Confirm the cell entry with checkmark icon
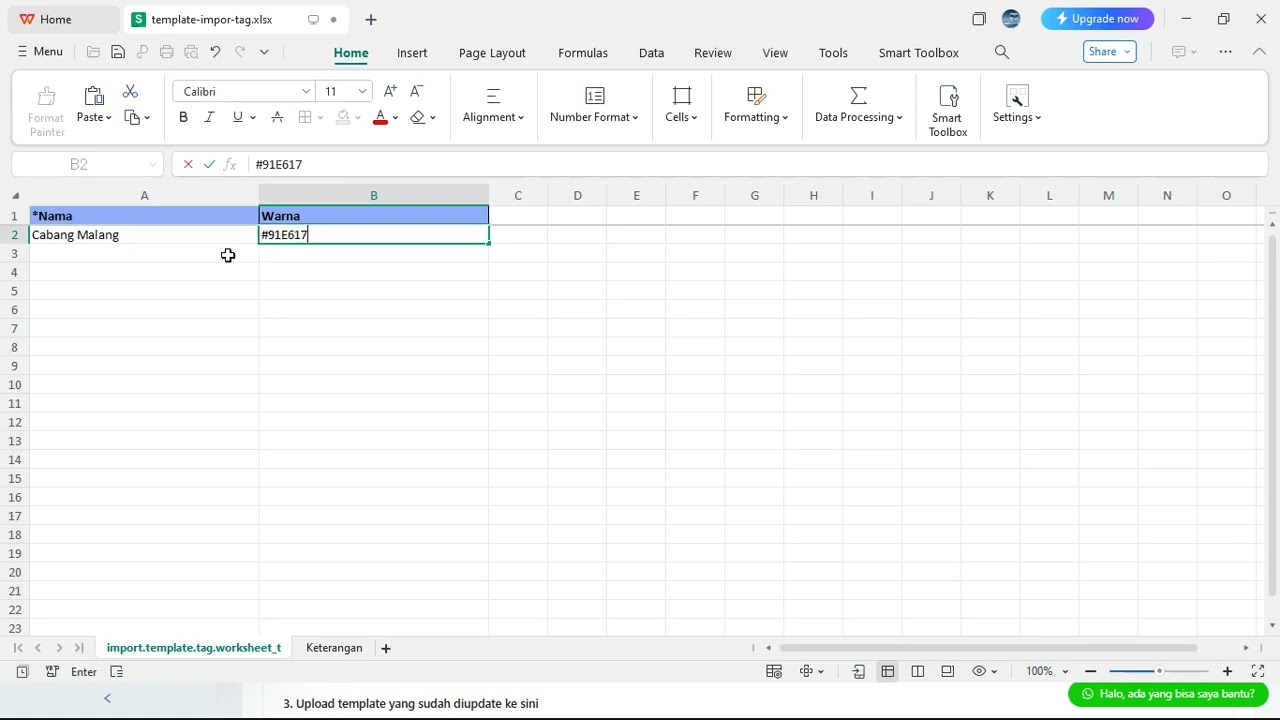This screenshot has width=1280, height=720. pos(209,164)
